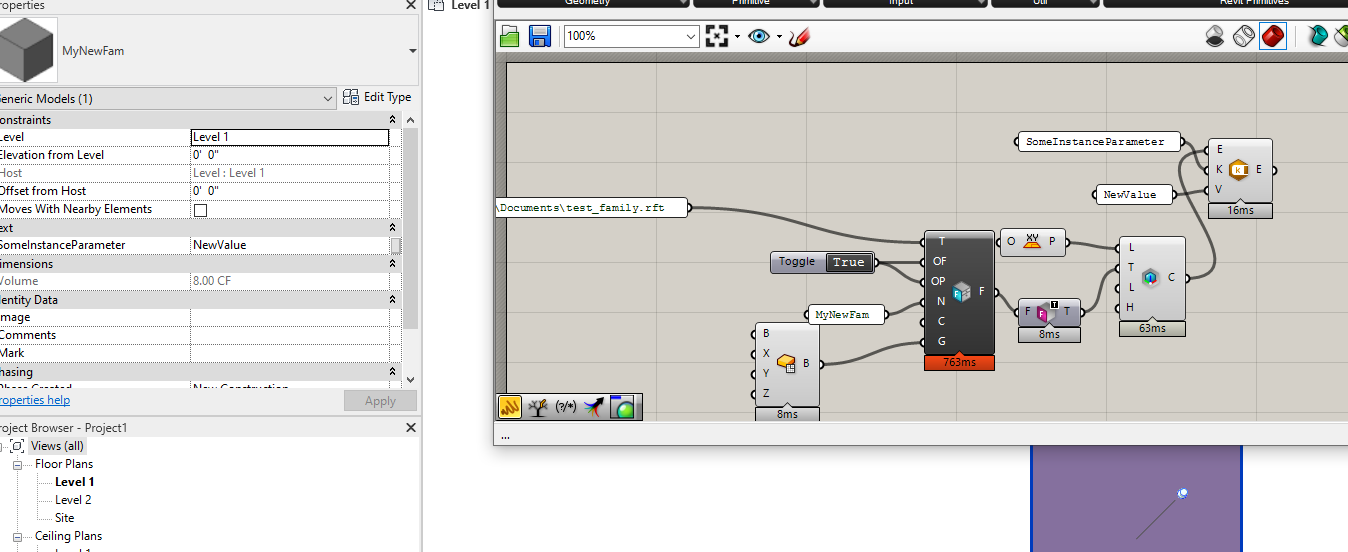The width and height of the screenshot is (1348, 552).
Task: Open the eye named views dropdown arrow
Action: [779, 37]
